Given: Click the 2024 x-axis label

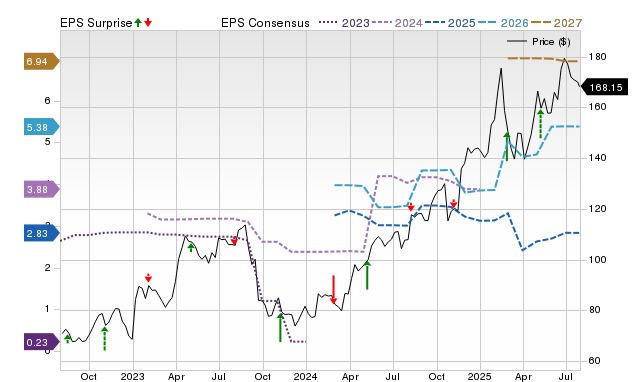Looking at the screenshot, I should tap(306, 376).
